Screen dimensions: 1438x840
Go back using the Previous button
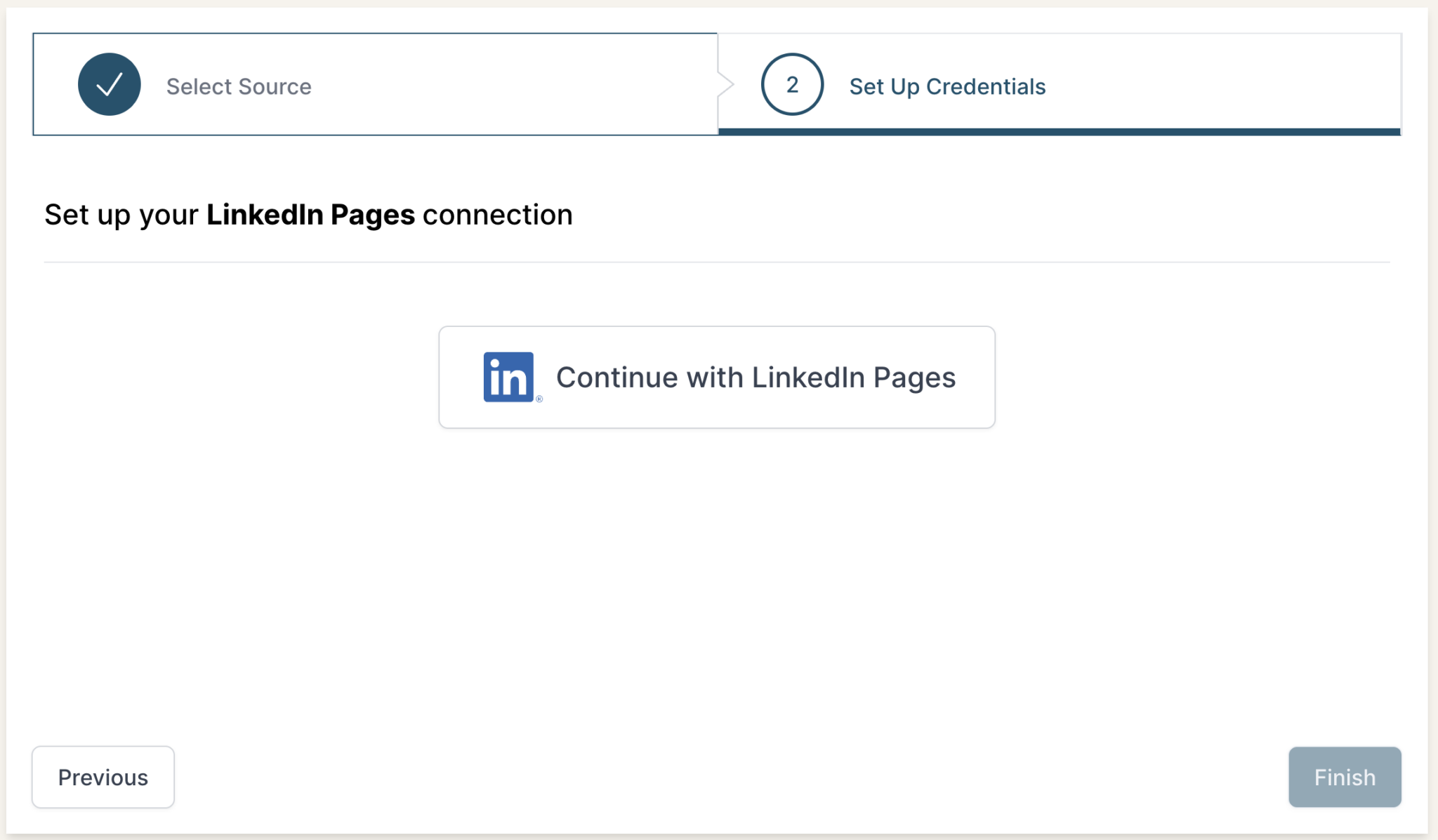click(103, 777)
